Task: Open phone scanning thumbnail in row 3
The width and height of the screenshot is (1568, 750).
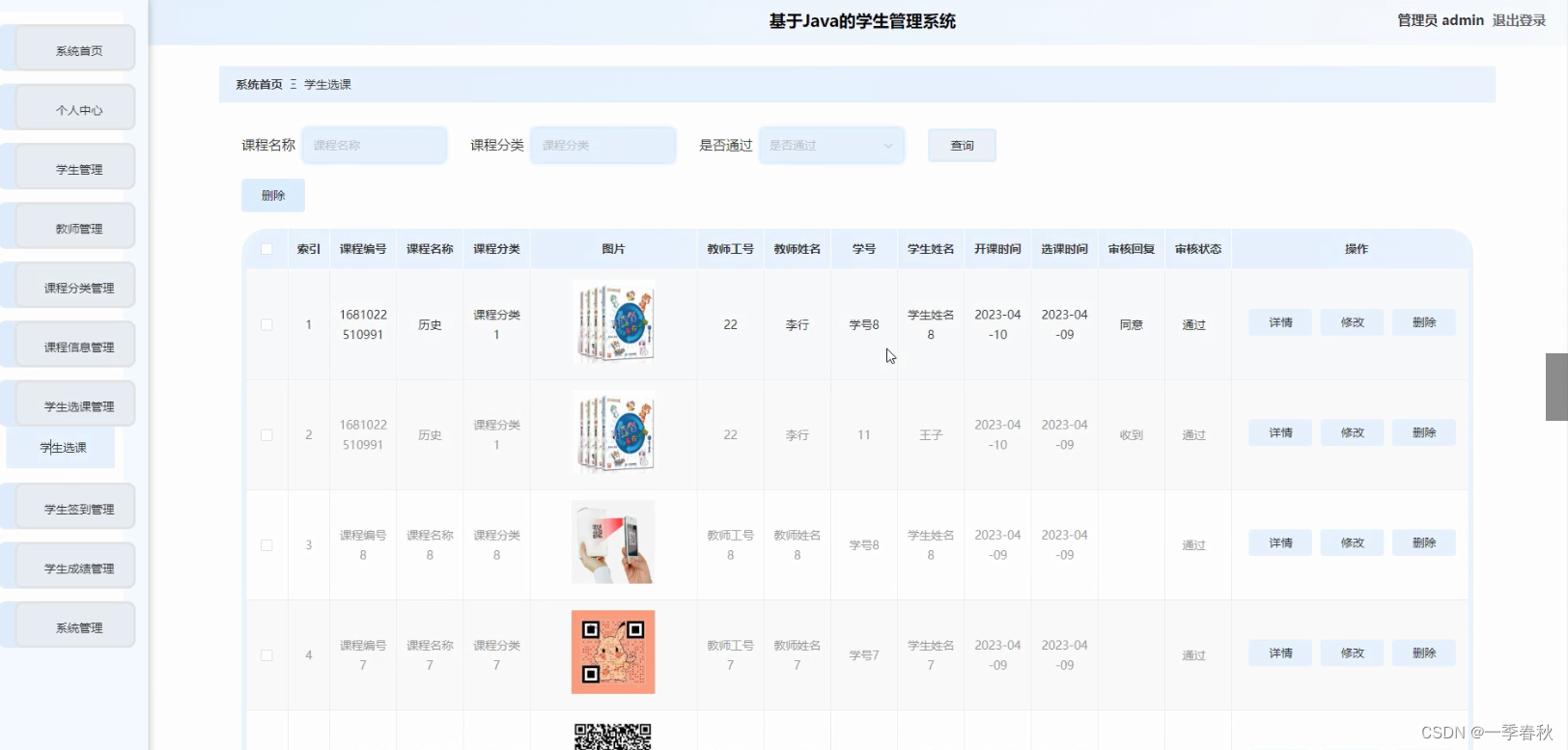Action: [613, 542]
